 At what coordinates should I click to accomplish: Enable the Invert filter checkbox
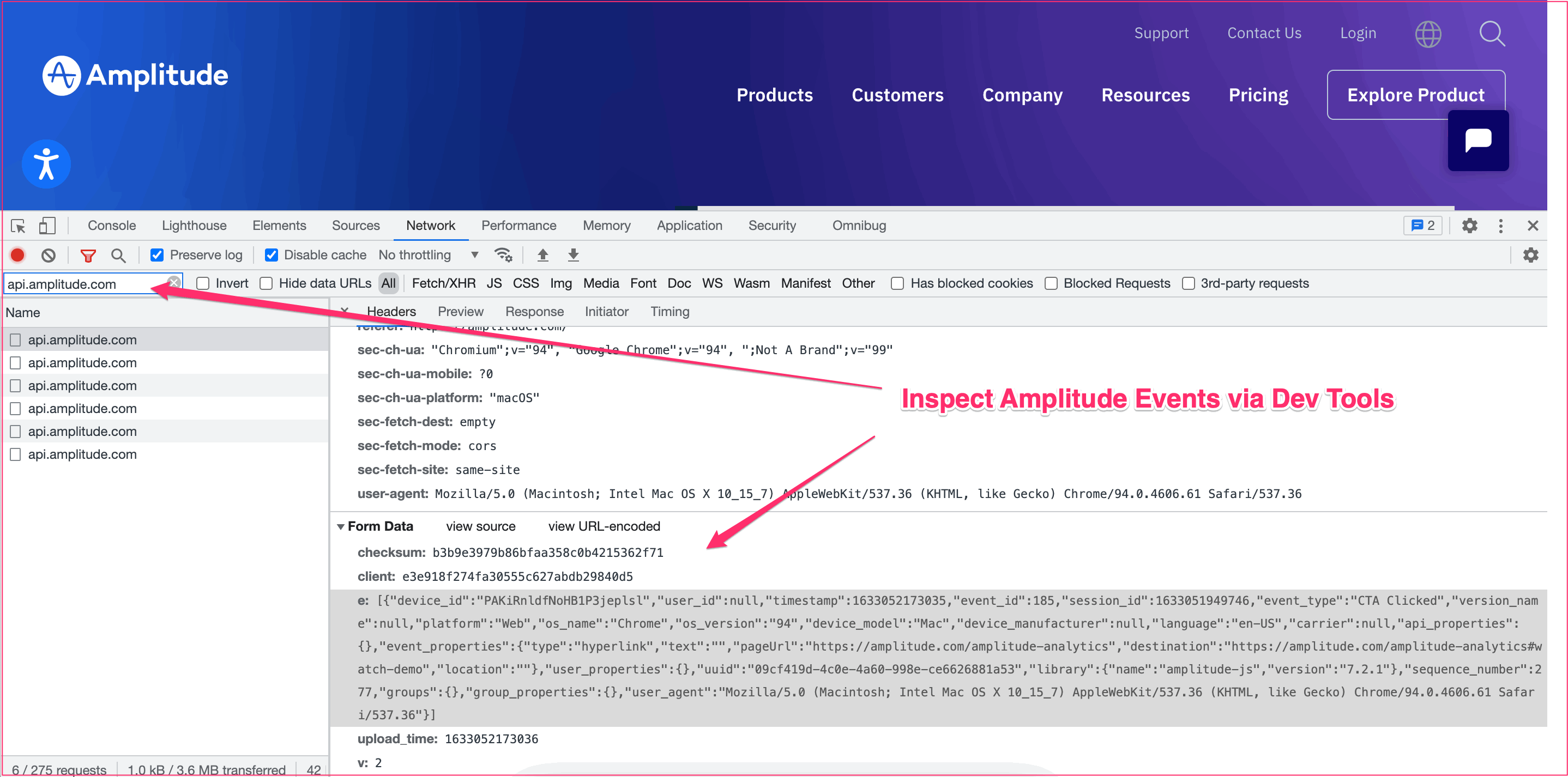tap(203, 283)
